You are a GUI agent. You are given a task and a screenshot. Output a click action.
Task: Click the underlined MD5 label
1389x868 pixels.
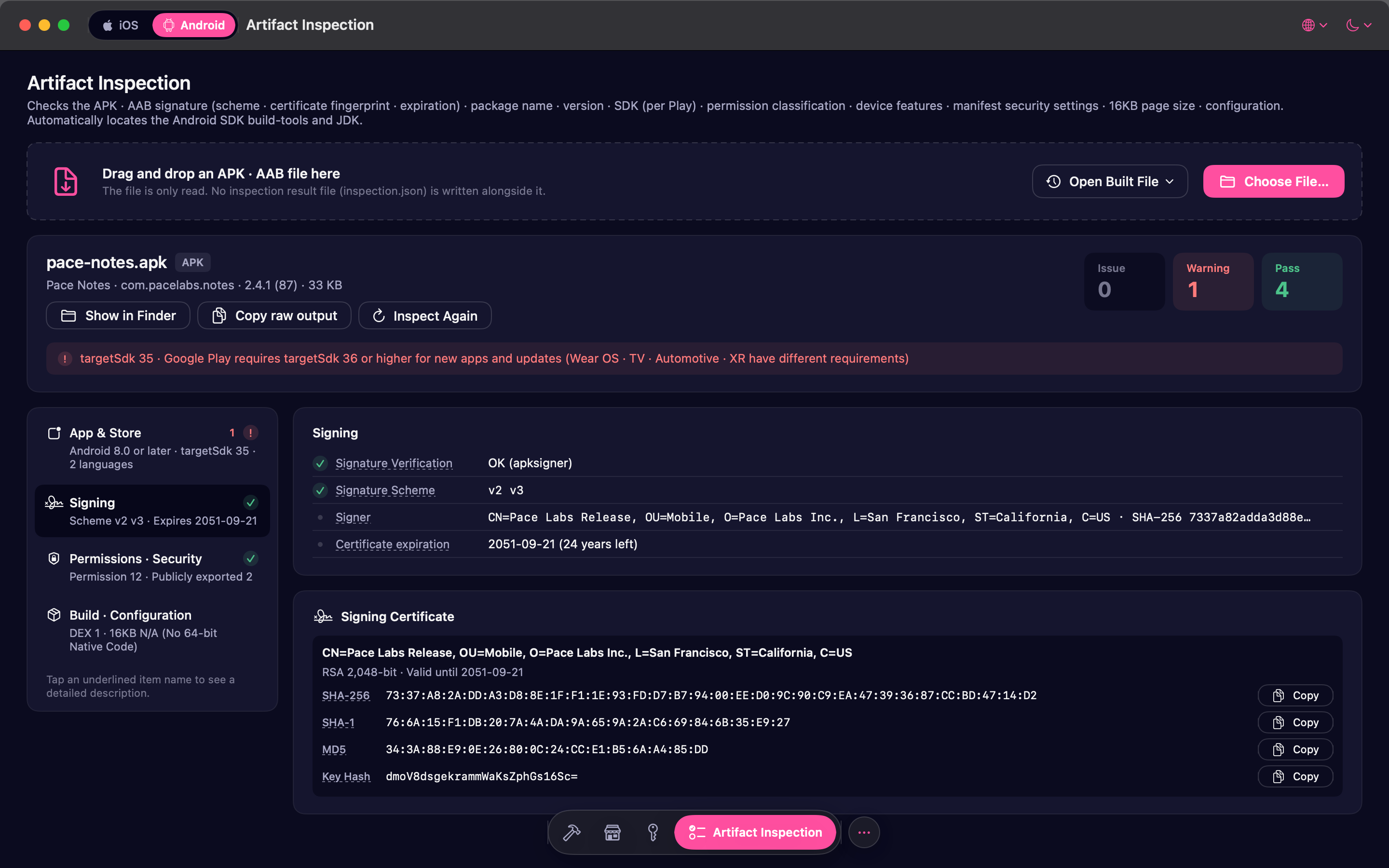[334, 750]
